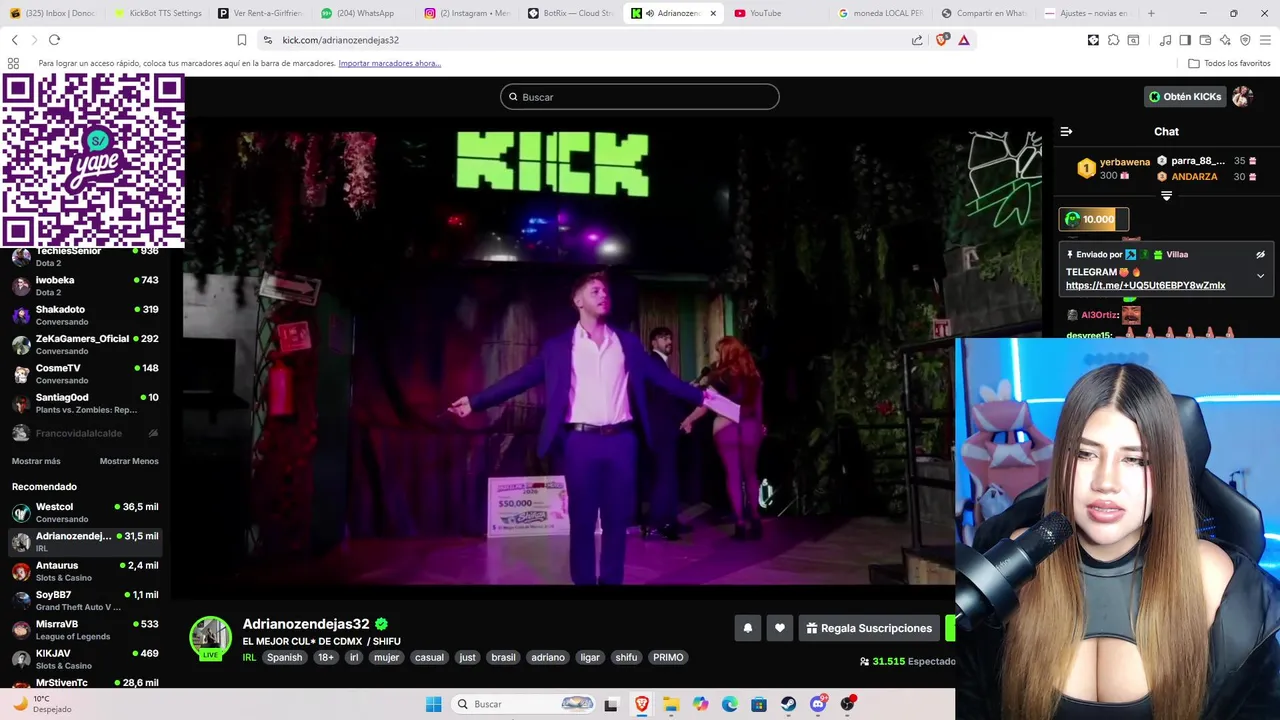
Task: Open Brave Rewards triangle icon
Action: click(964, 40)
